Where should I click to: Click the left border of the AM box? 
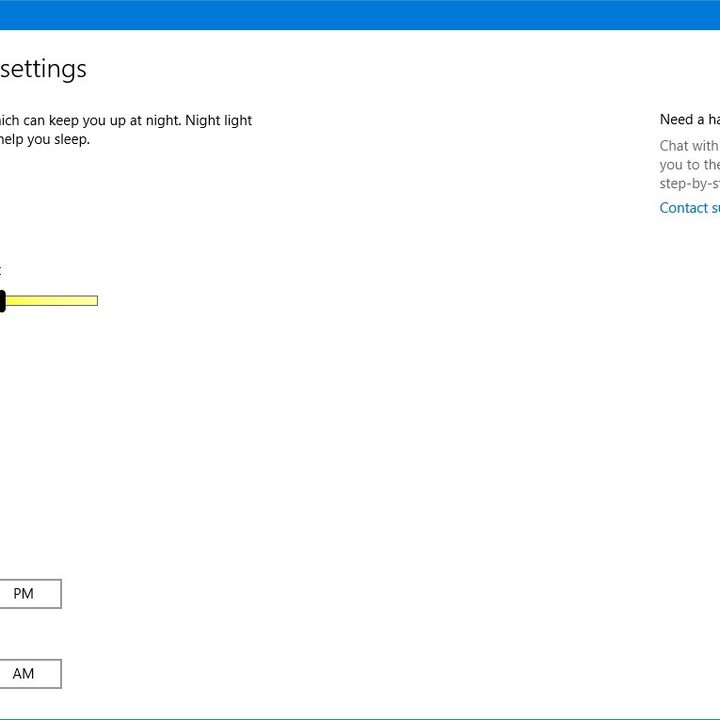[x=1, y=674]
